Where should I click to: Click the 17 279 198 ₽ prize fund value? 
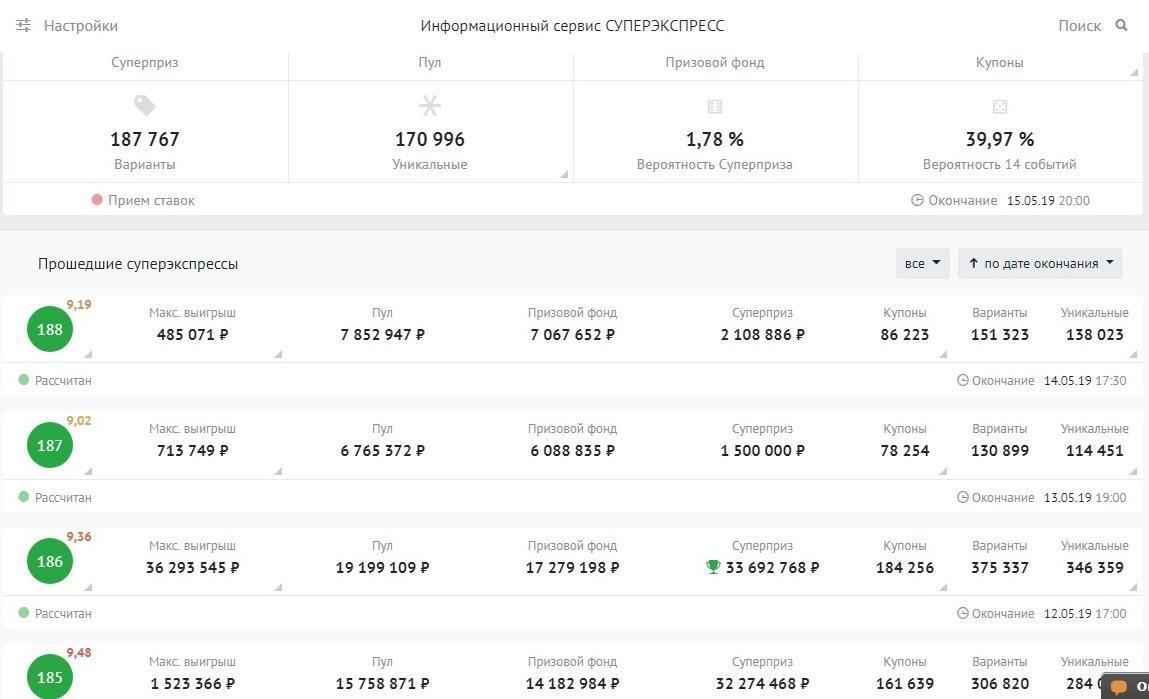point(572,568)
